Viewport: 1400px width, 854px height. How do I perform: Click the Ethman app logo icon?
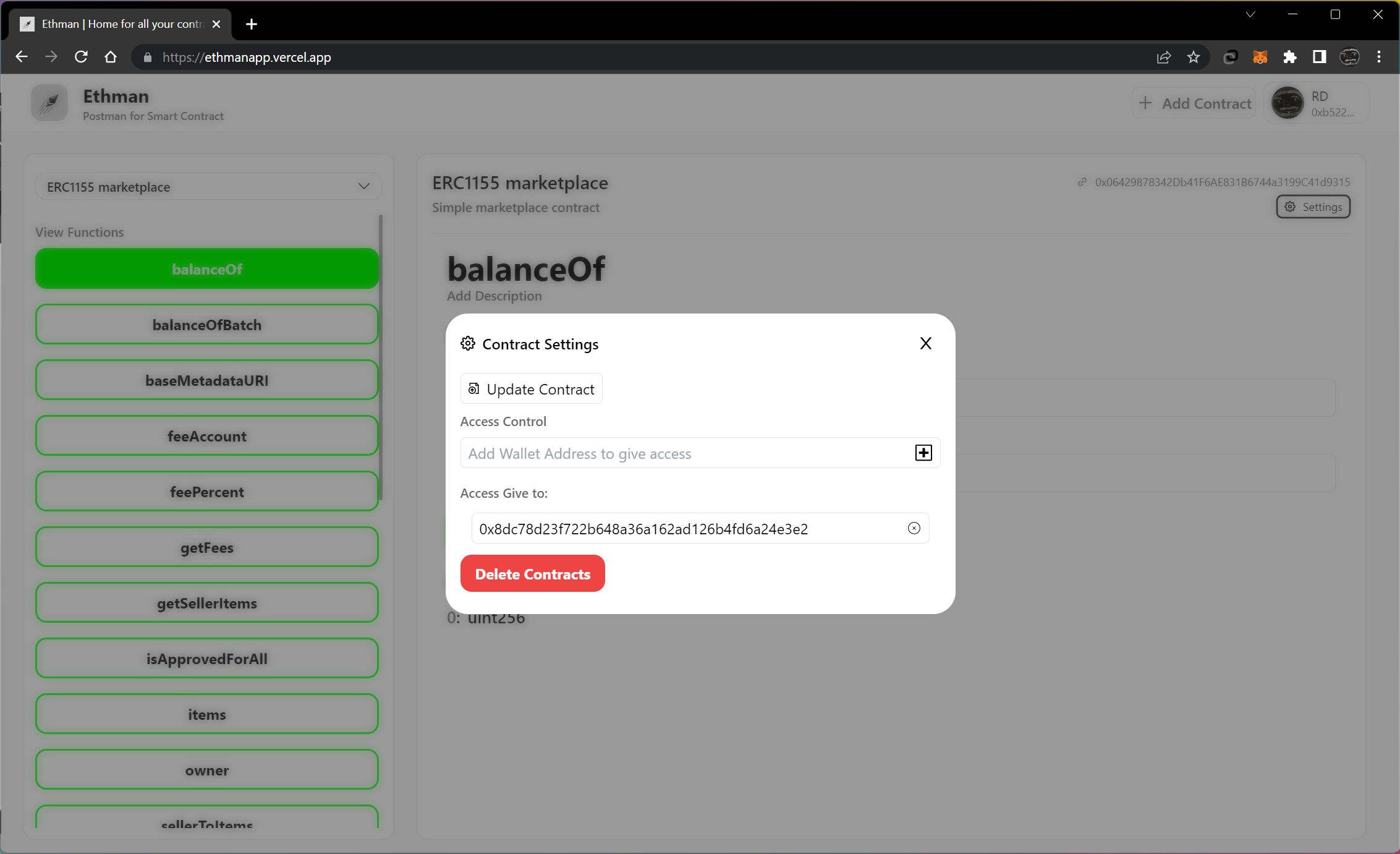tap(51, 103)
